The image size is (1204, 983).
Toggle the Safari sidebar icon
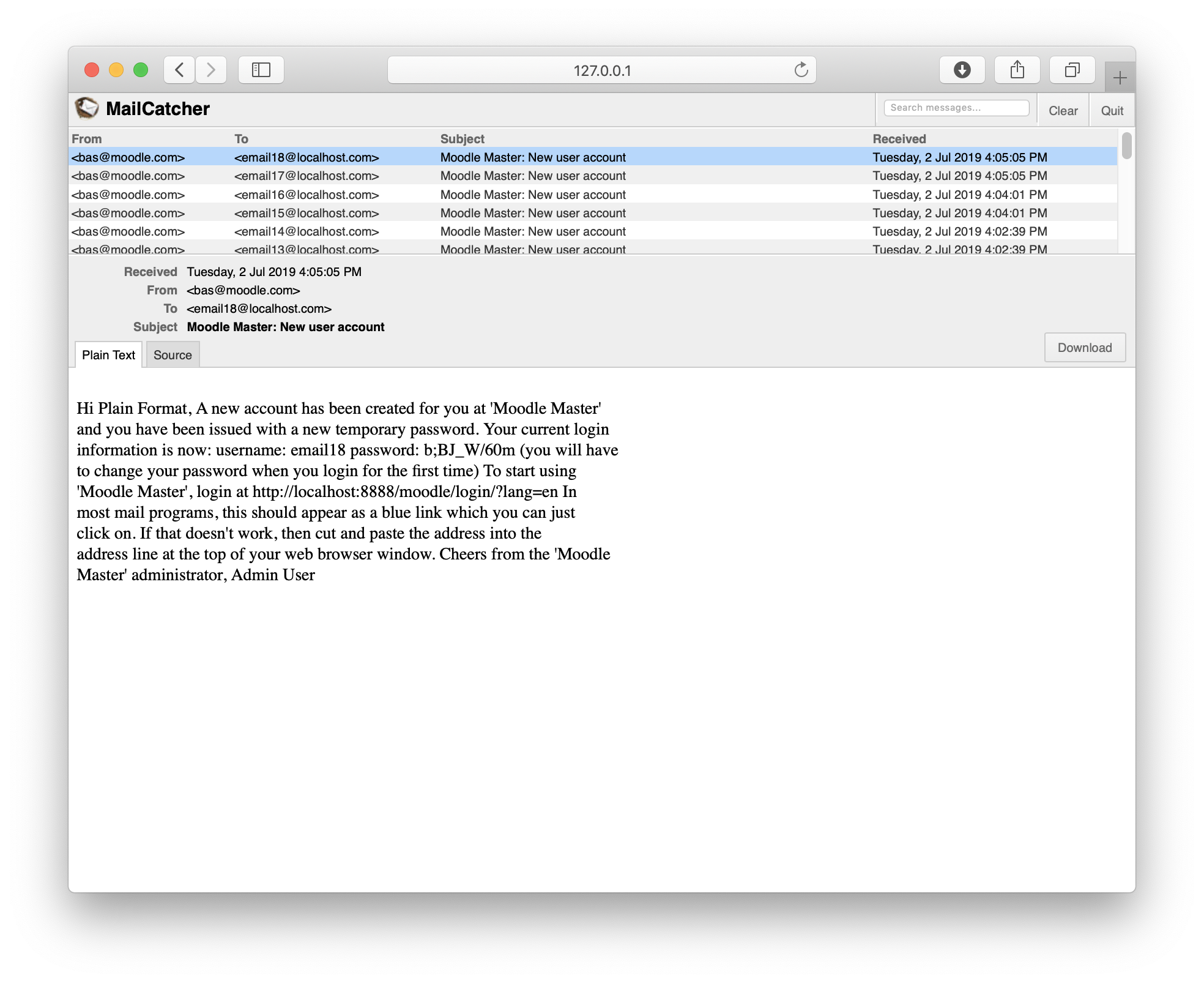[261, 70]
